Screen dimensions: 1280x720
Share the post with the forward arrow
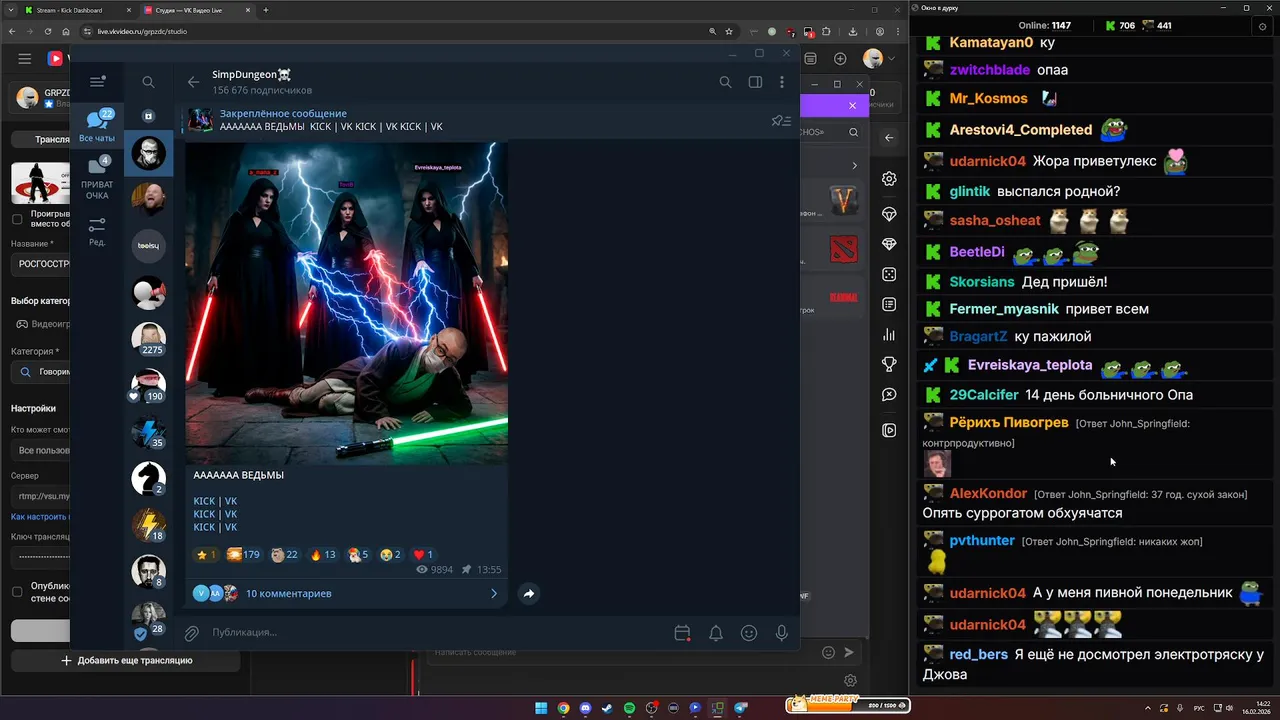click(528, 593)
